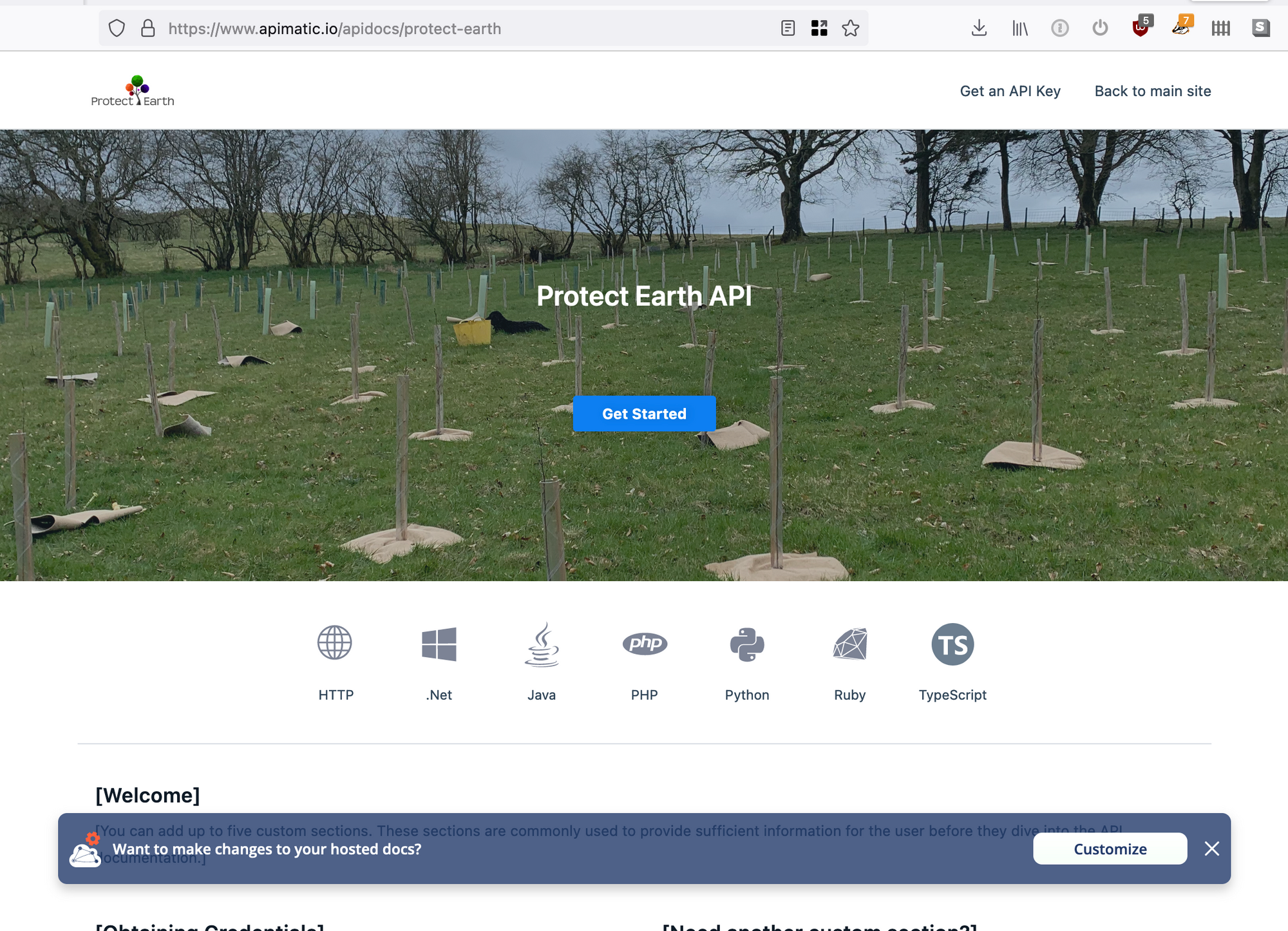Open the QR code grid icon
The image size is (1288, 931).
point(819,28)
